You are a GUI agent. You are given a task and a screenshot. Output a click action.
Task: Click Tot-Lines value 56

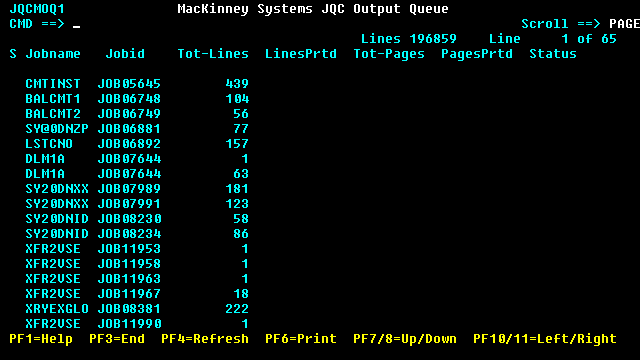pos(241,114)
